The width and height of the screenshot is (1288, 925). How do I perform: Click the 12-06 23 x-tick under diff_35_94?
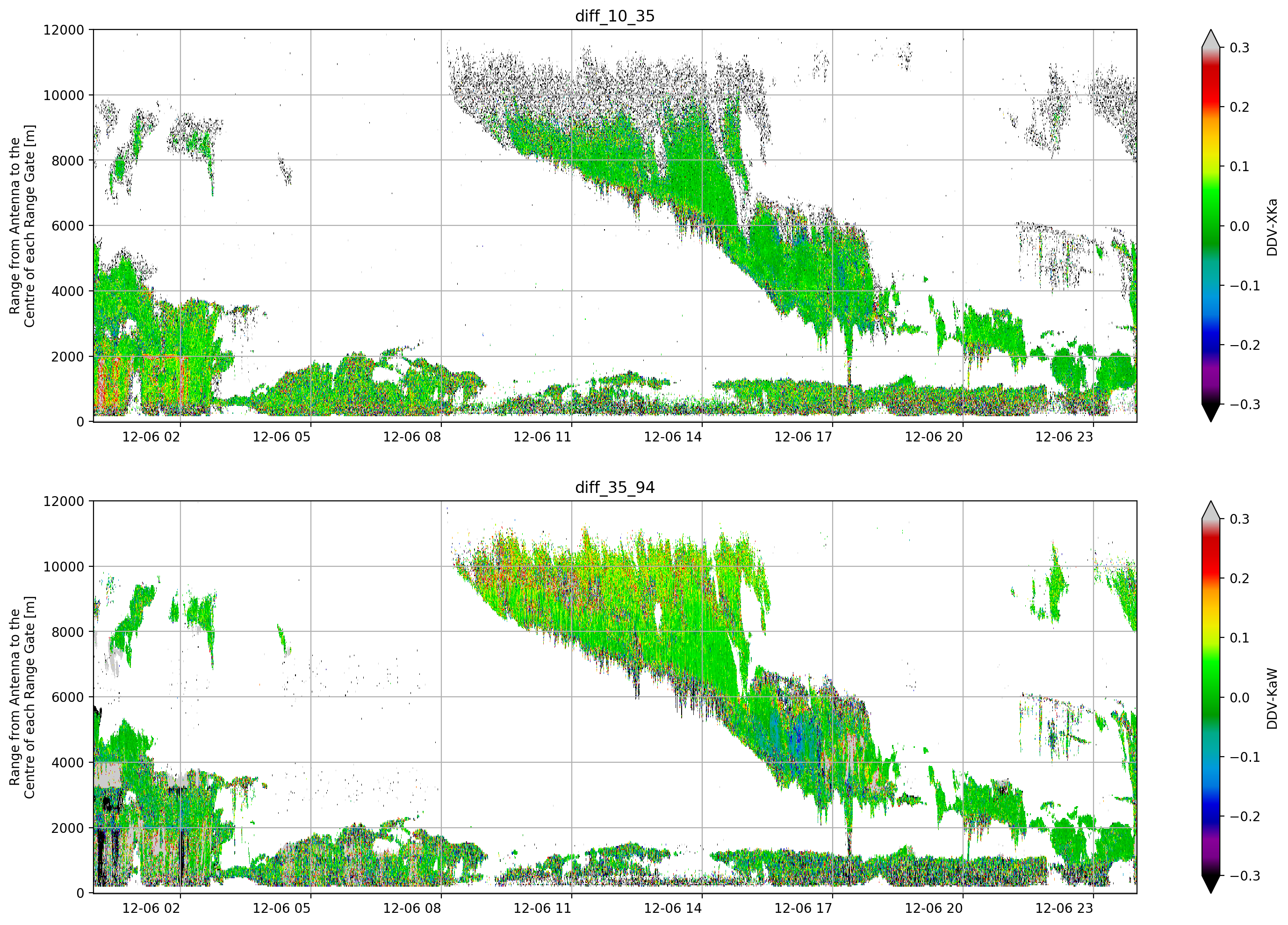pos(1064,909)
